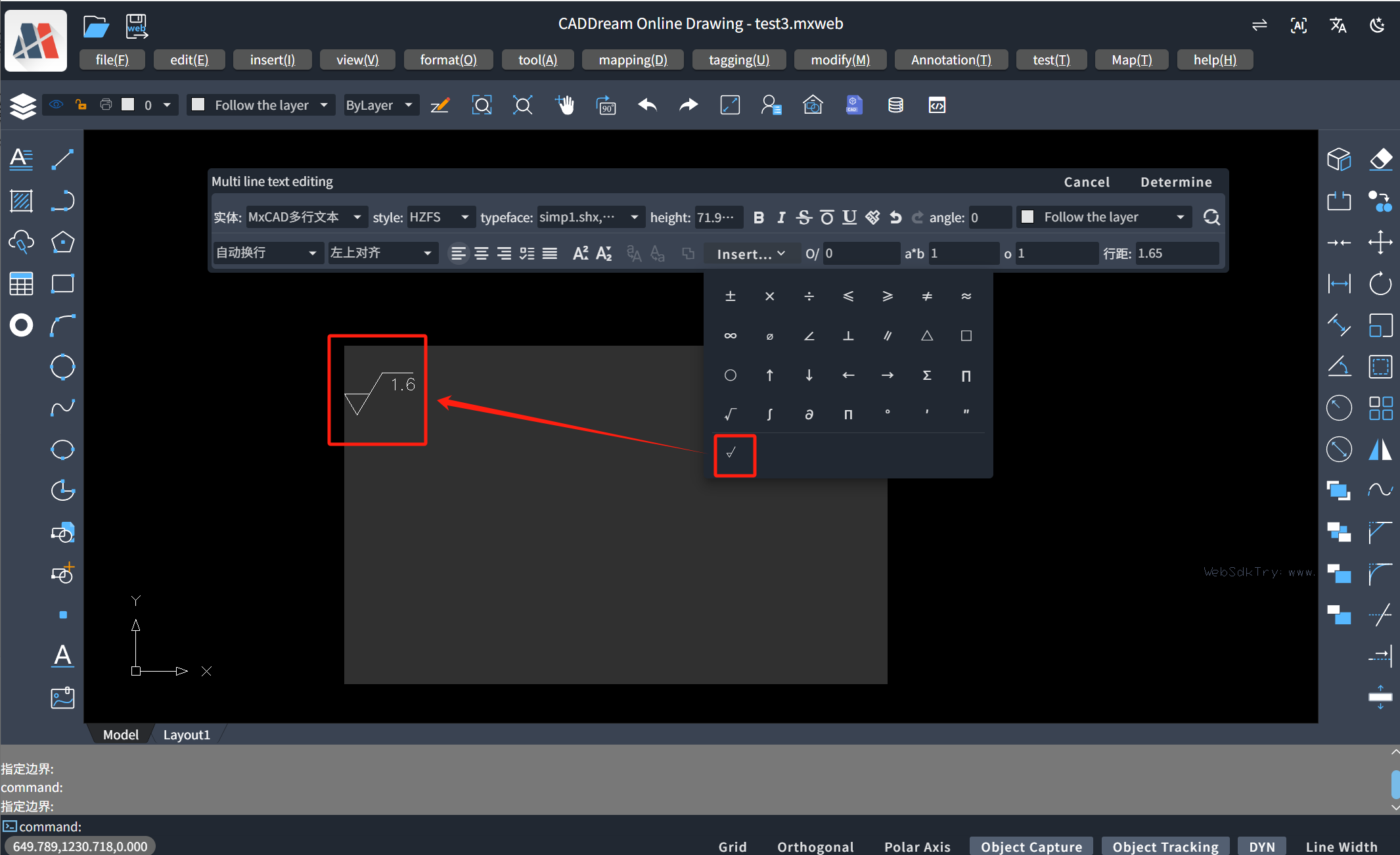
Task: Disable Object Capture in status bar
Action: (1031, 846)
